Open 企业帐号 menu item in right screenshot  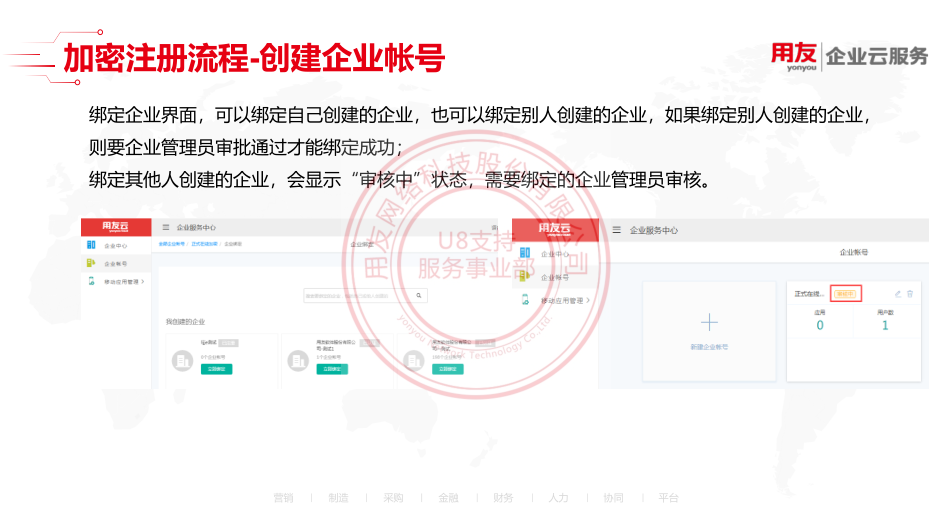pos(555,277)
